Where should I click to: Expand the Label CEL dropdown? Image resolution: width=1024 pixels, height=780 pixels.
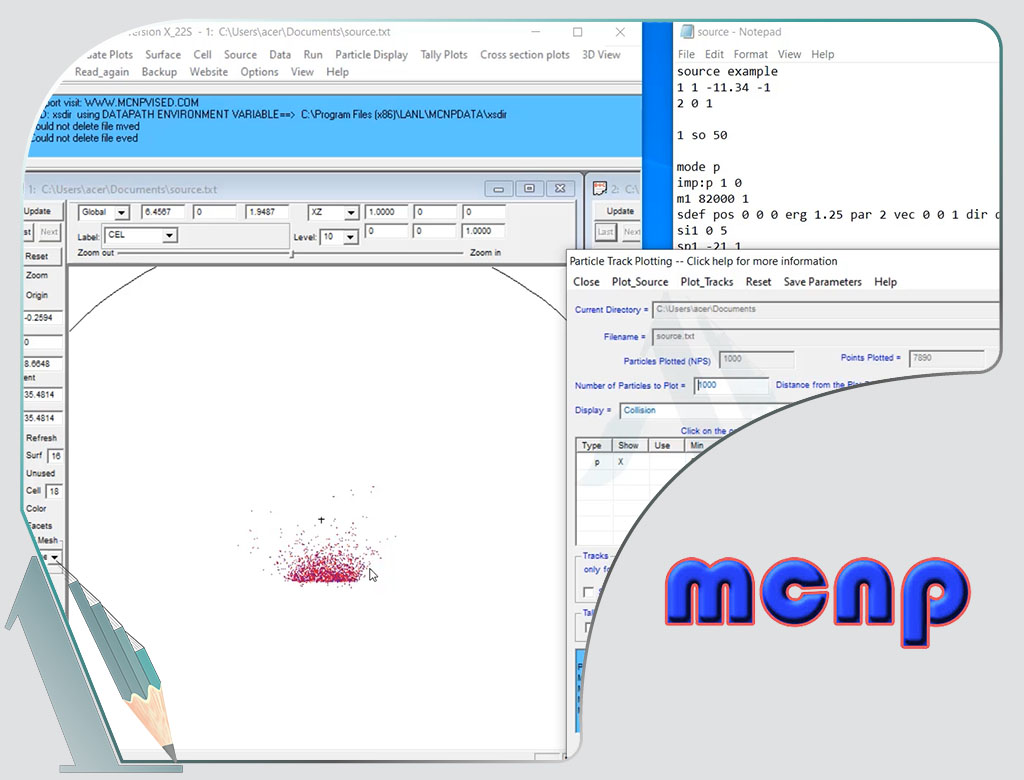[x=169, y=236]
